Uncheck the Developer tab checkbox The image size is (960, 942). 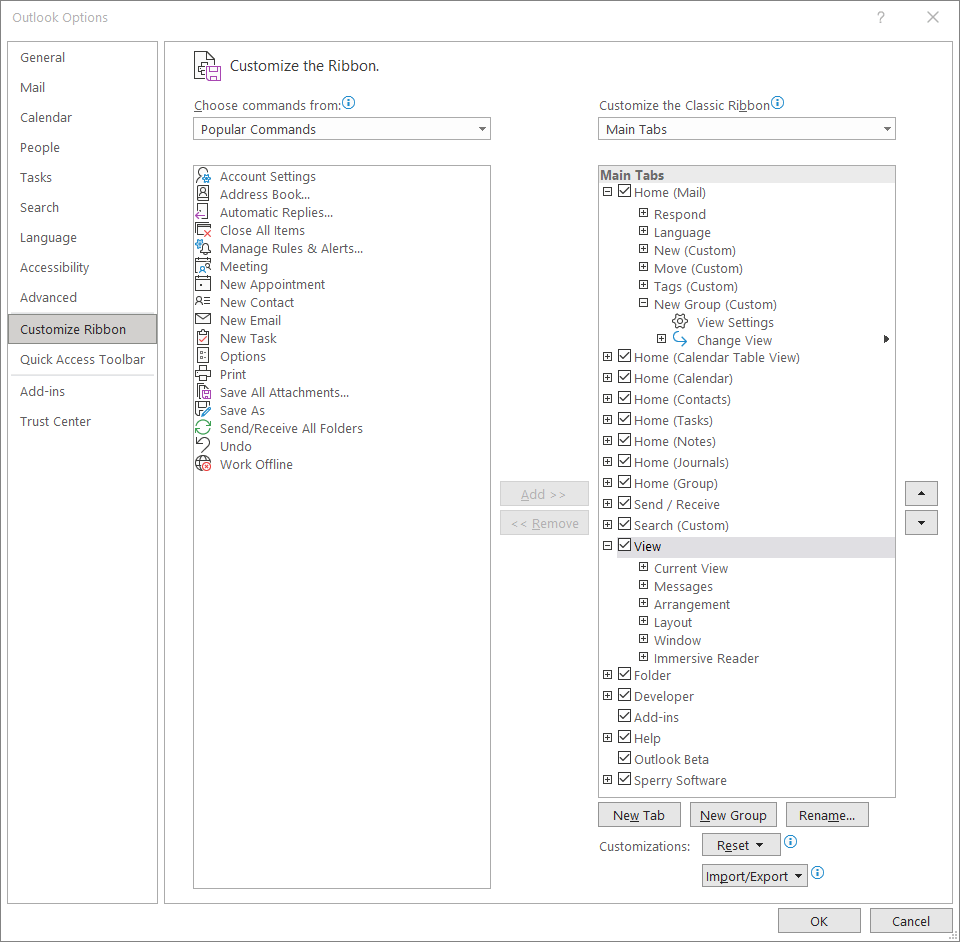(x=624, y=695)
